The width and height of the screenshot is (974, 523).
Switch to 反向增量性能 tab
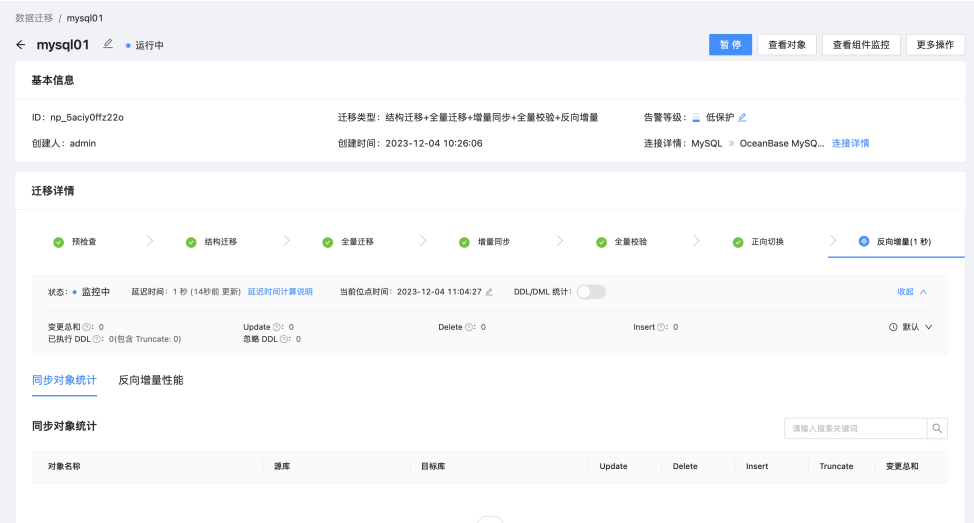151,380
